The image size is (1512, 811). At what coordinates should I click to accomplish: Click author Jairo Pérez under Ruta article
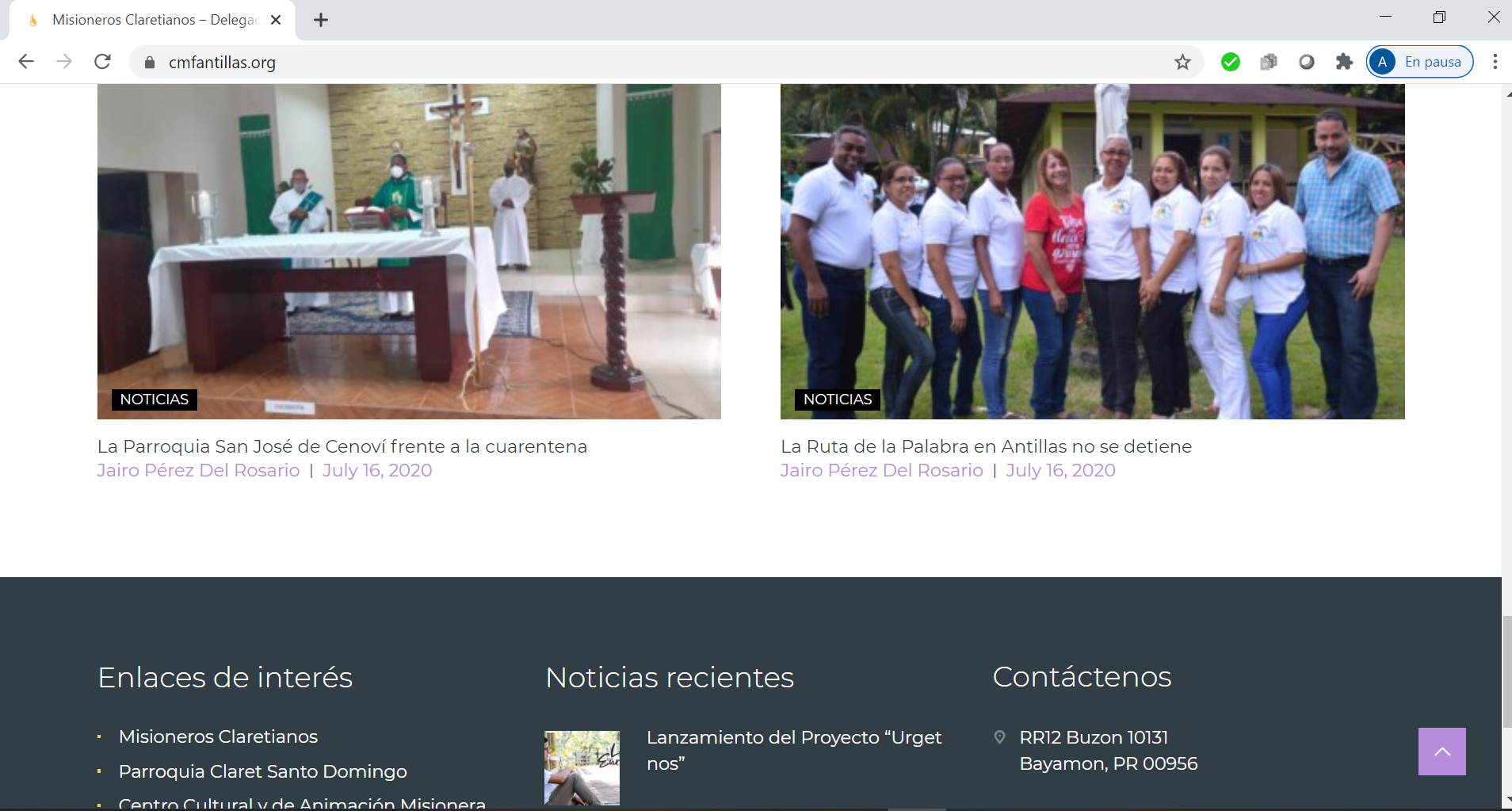[x=882, y=470]
